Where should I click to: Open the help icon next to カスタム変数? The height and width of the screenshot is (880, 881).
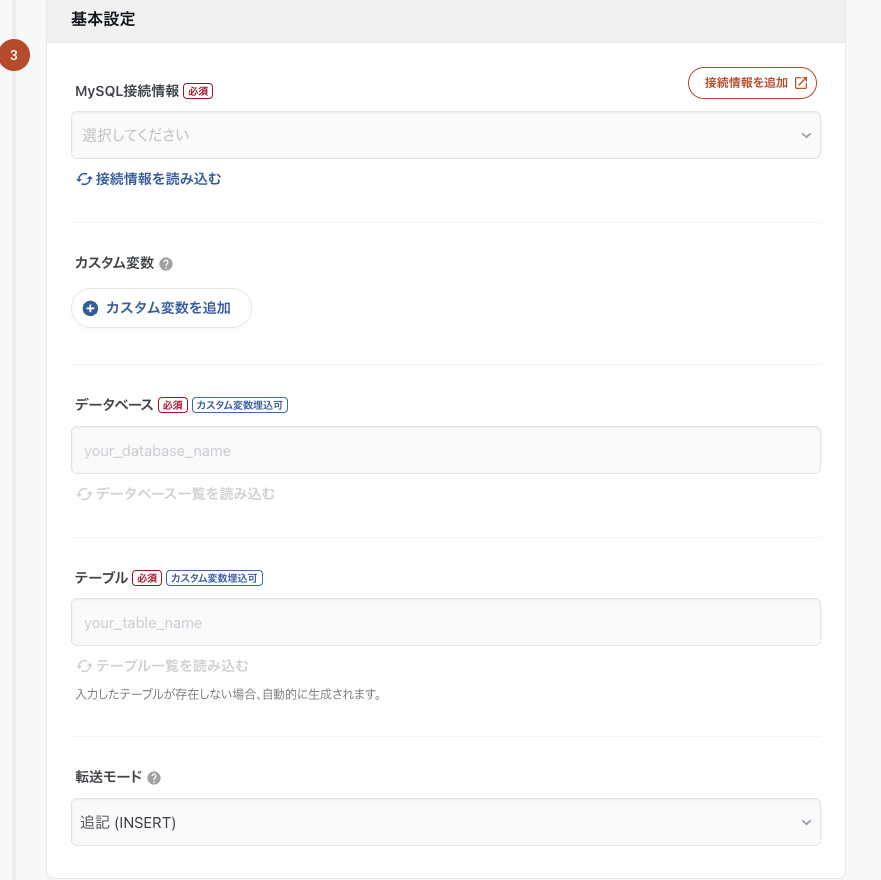pyautogui.click(x=166, y=264)
